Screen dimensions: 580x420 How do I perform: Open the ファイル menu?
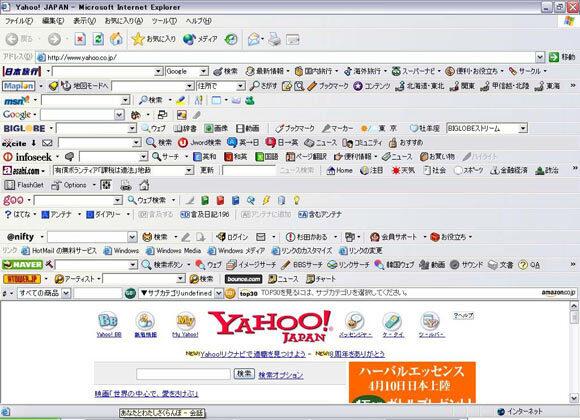coord(18,21)
